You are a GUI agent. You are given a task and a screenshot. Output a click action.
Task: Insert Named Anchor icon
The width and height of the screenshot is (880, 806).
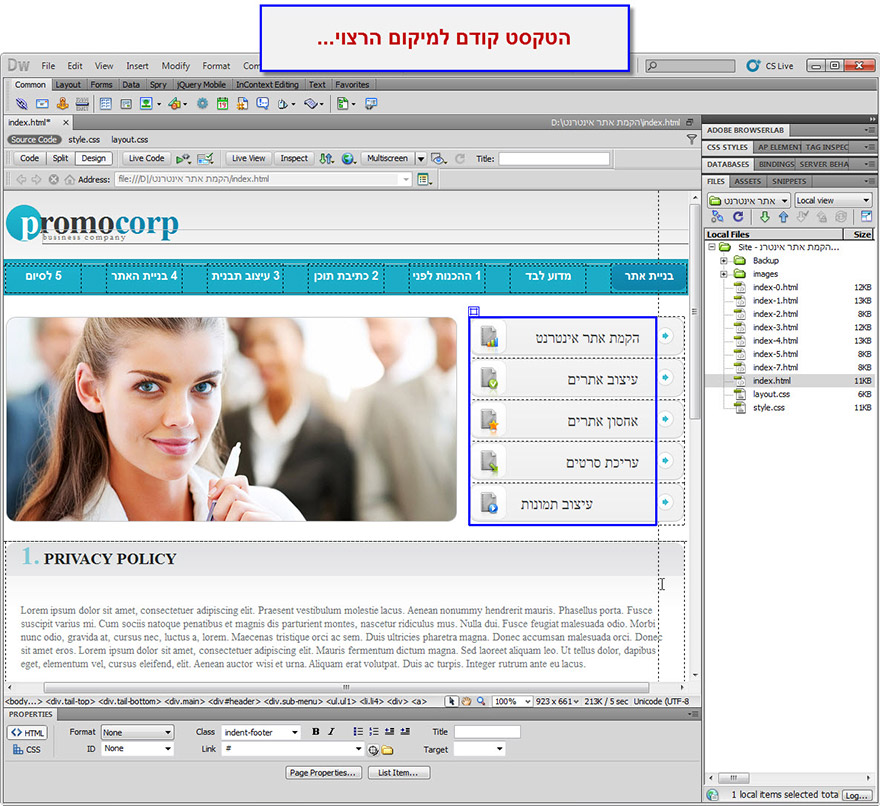coord(62,103)
